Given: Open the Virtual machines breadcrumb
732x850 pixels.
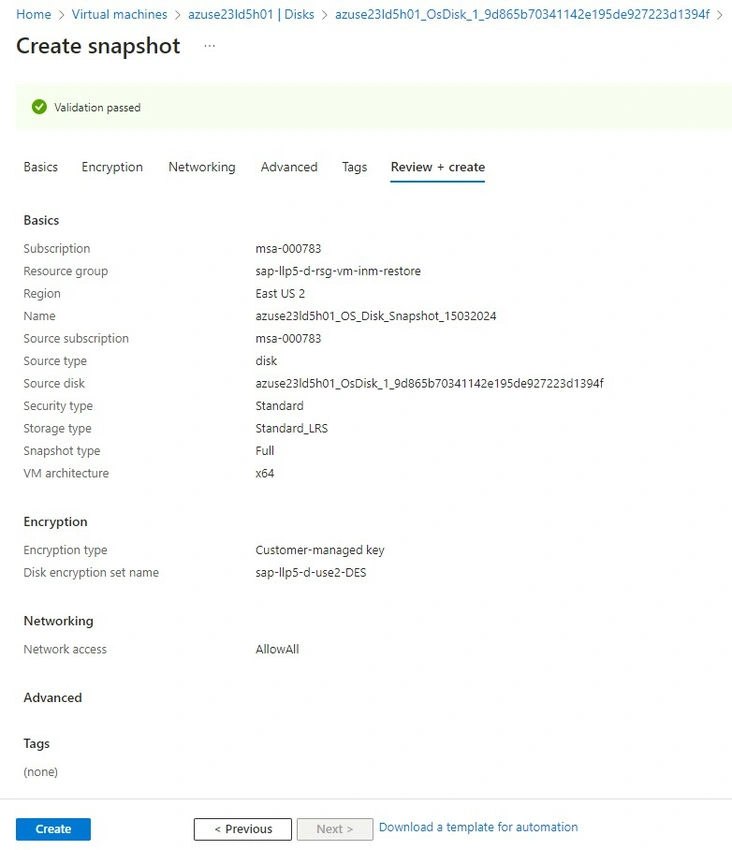Looking at the screenshot, I should point(119,14).
